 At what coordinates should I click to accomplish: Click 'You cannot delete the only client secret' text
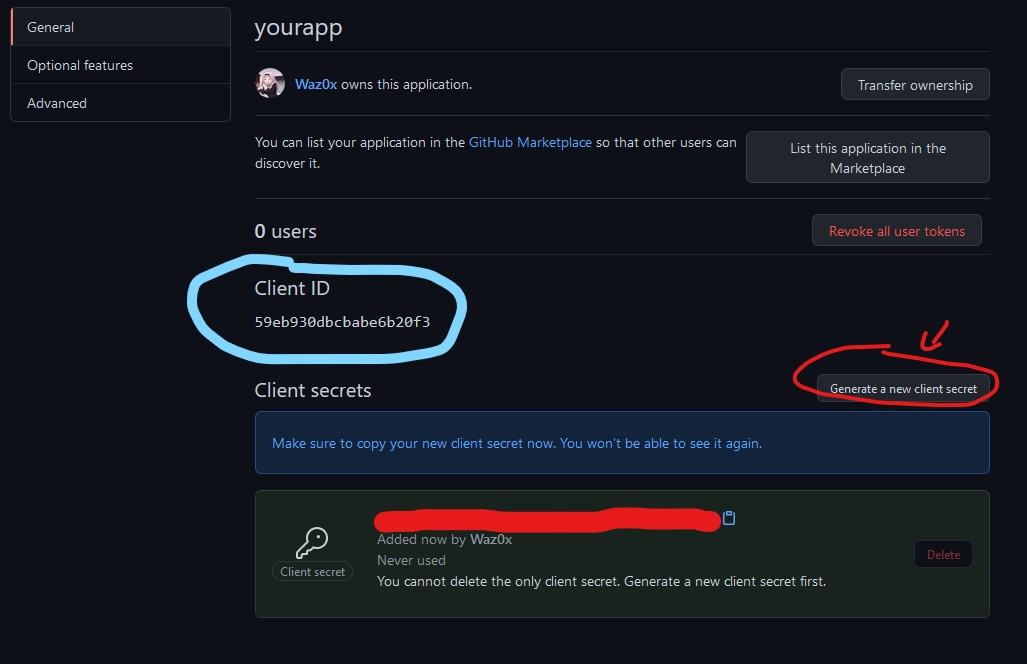[601, 581]
